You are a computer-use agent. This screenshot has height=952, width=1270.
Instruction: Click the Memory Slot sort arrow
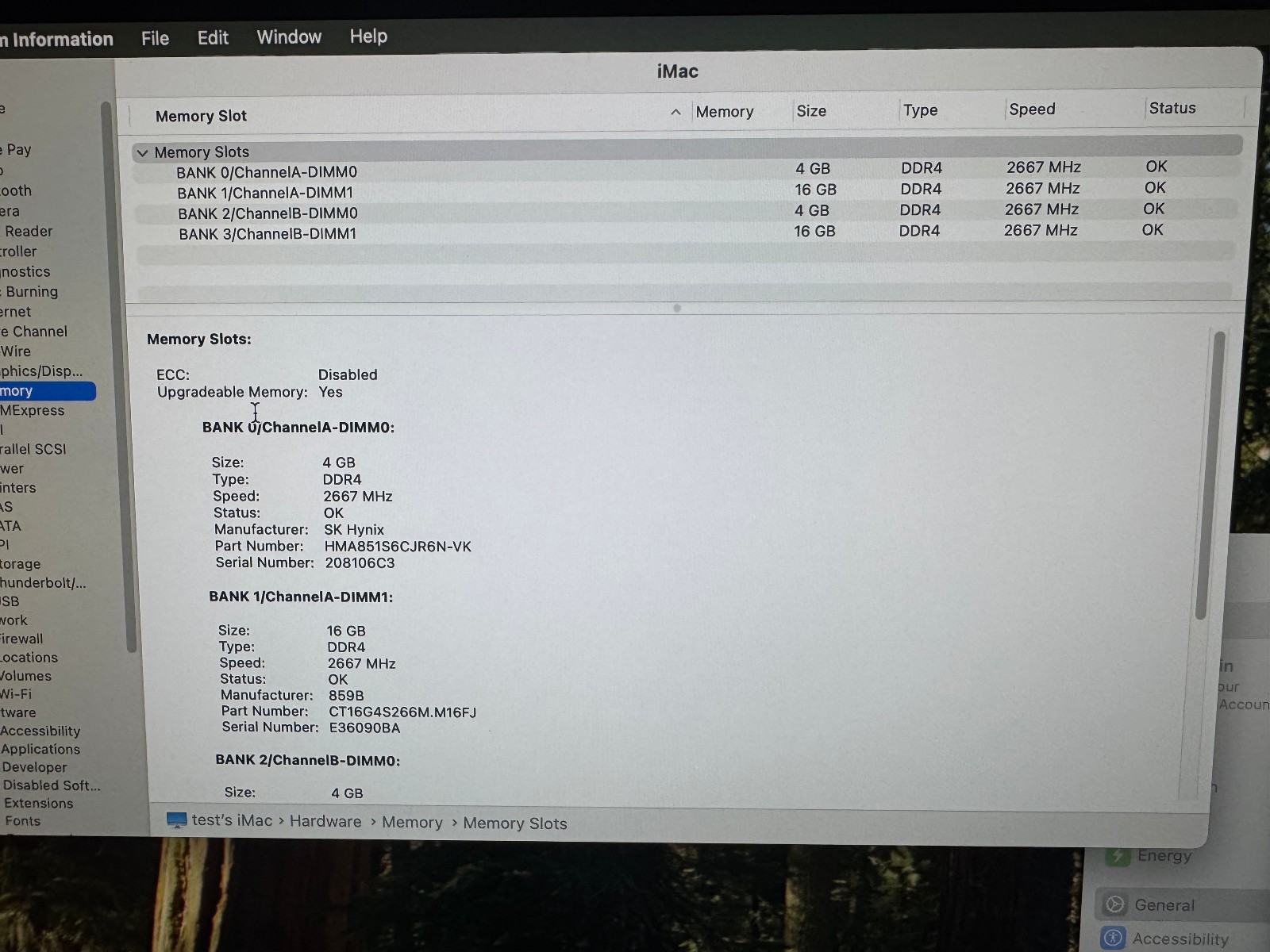tap(675, 112)
